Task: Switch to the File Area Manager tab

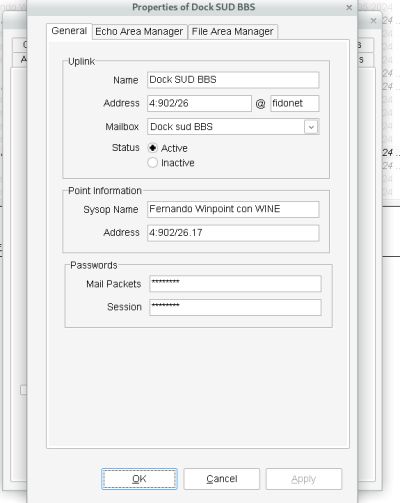Action: click(233, 32)
